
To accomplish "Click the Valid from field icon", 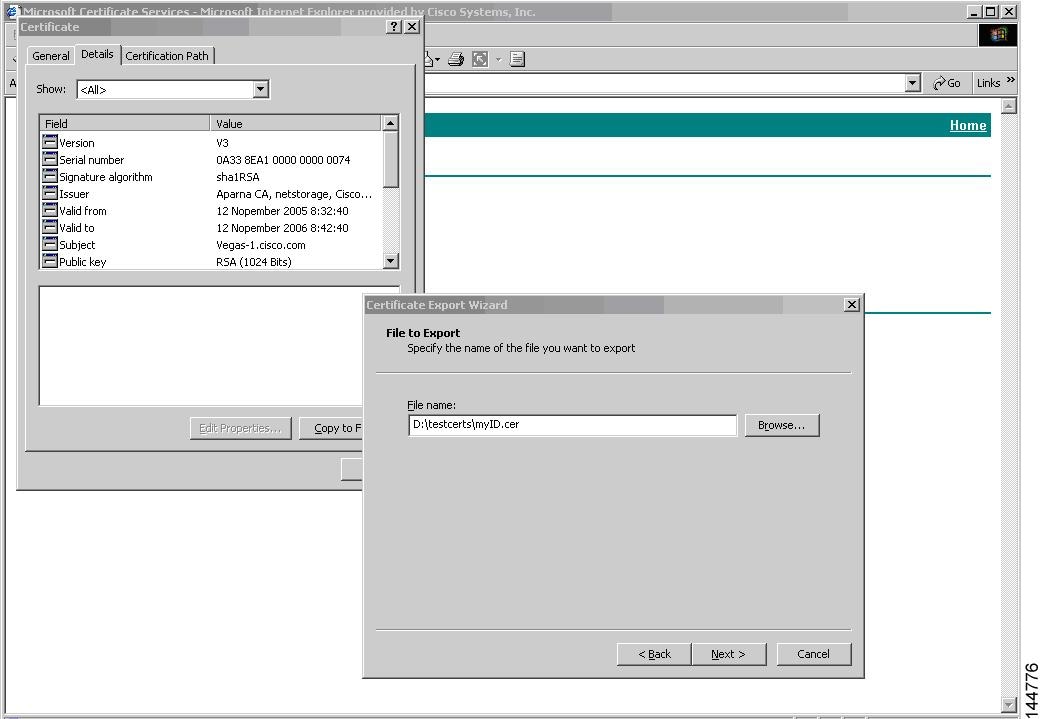I will [50, 210].
